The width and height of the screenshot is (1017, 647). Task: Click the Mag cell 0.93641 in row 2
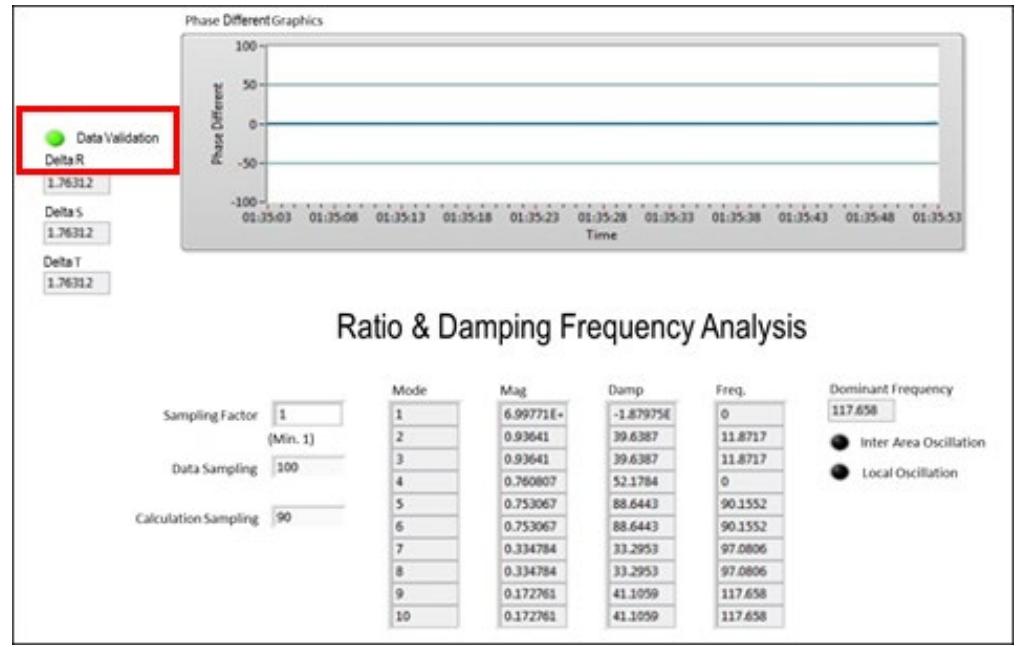point(533,437)
